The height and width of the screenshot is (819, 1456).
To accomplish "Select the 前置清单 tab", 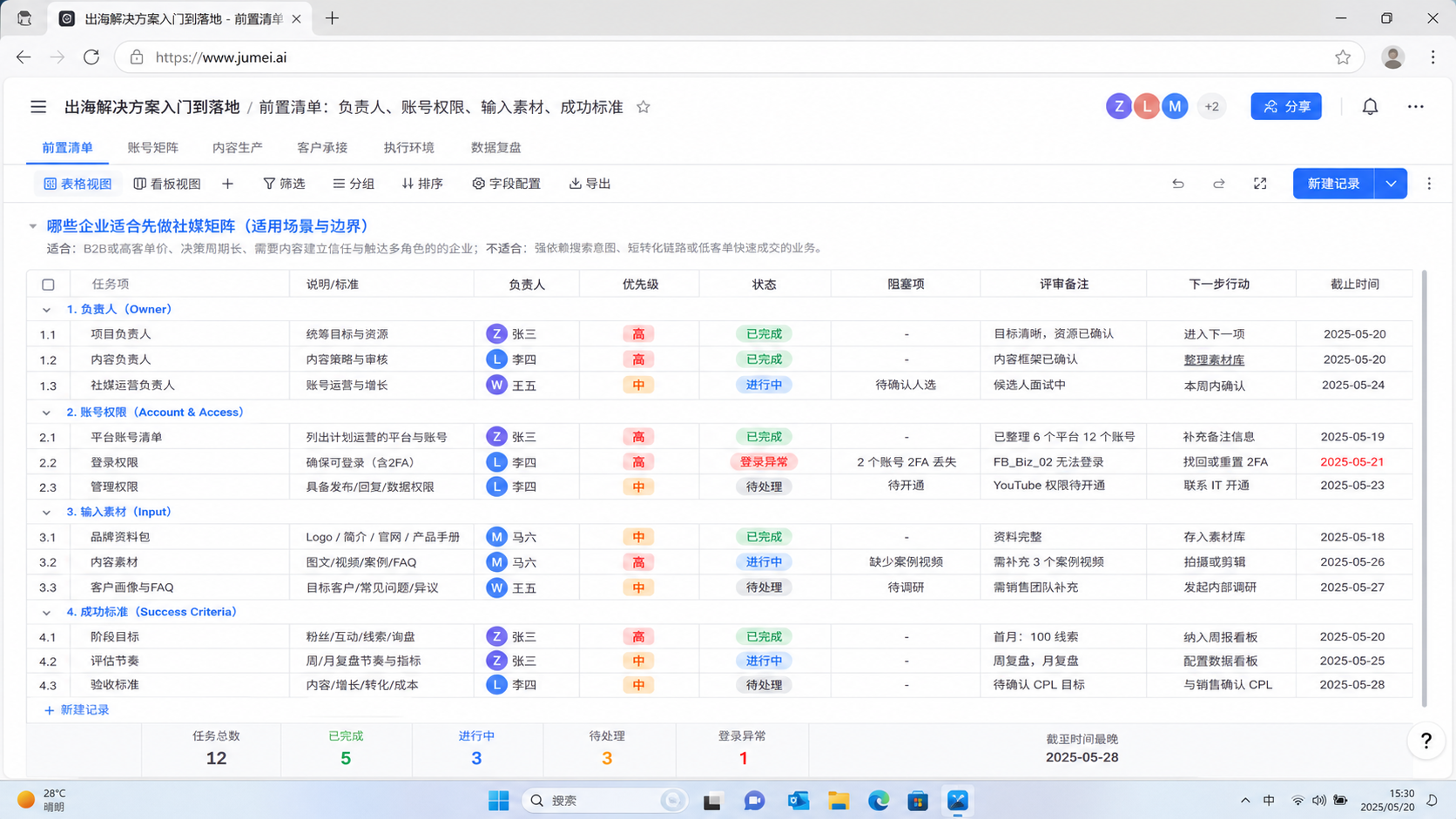I will [x=67, y=148].
